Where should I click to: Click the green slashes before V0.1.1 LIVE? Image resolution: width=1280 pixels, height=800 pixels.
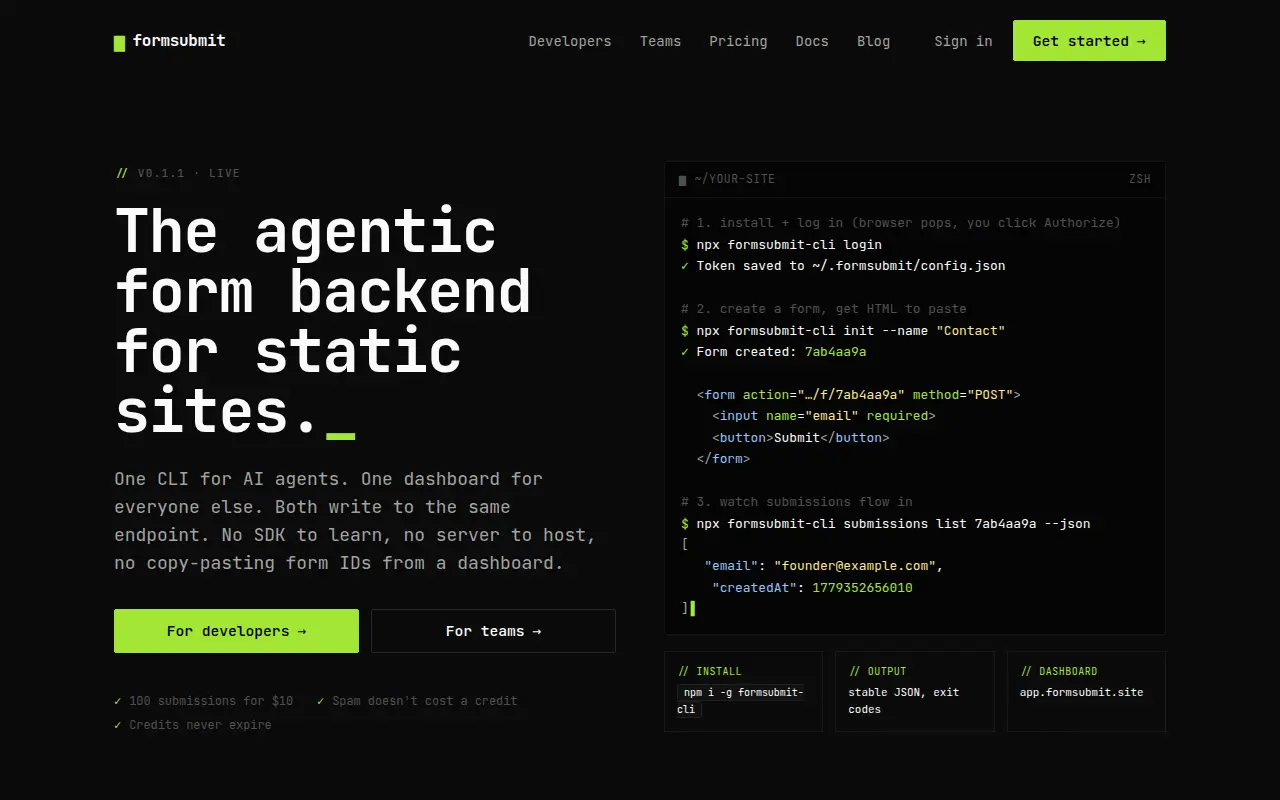122,173
